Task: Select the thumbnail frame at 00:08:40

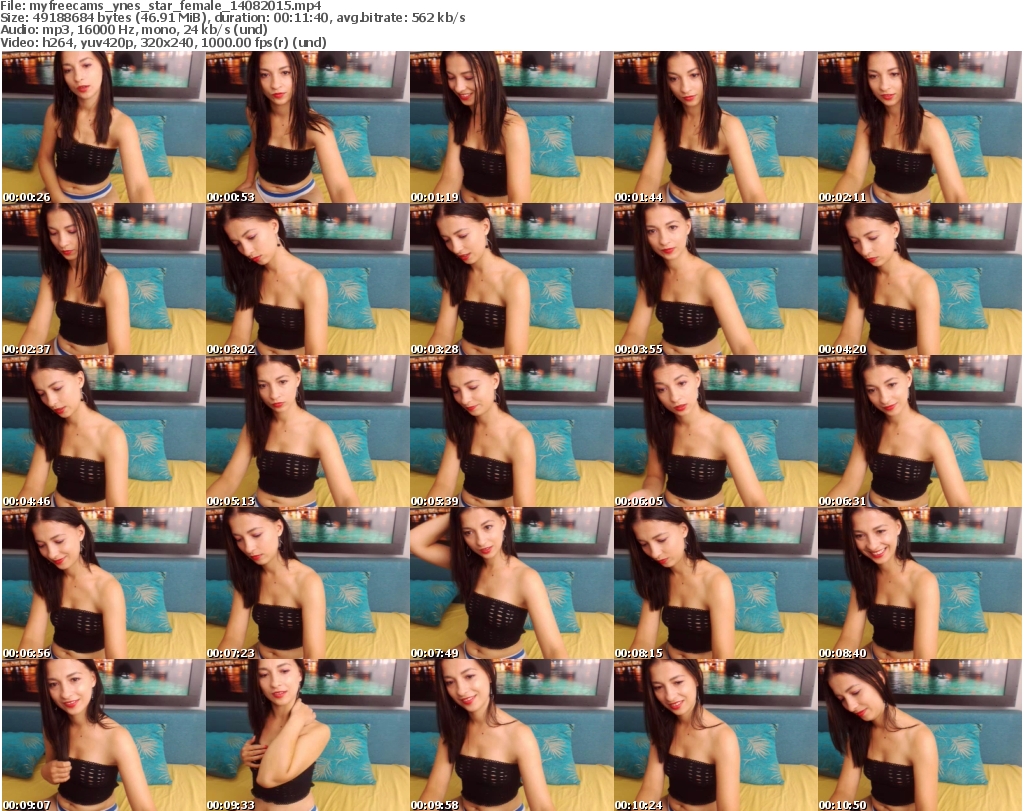Action: point(920,583)
